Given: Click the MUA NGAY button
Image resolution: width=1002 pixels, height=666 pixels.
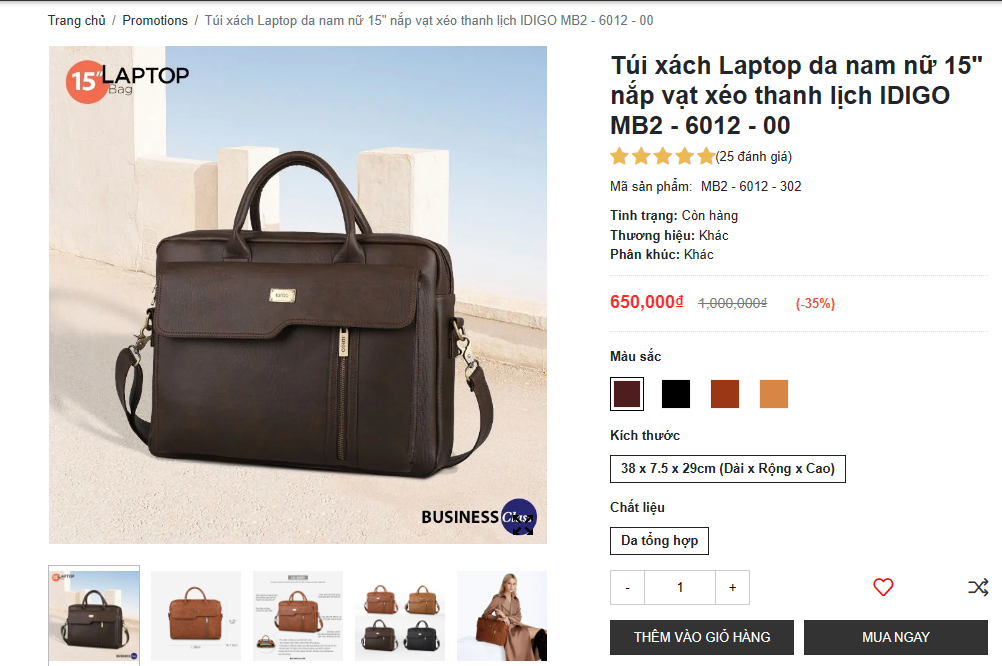Looking at the screenshot, I should [895, 637].
